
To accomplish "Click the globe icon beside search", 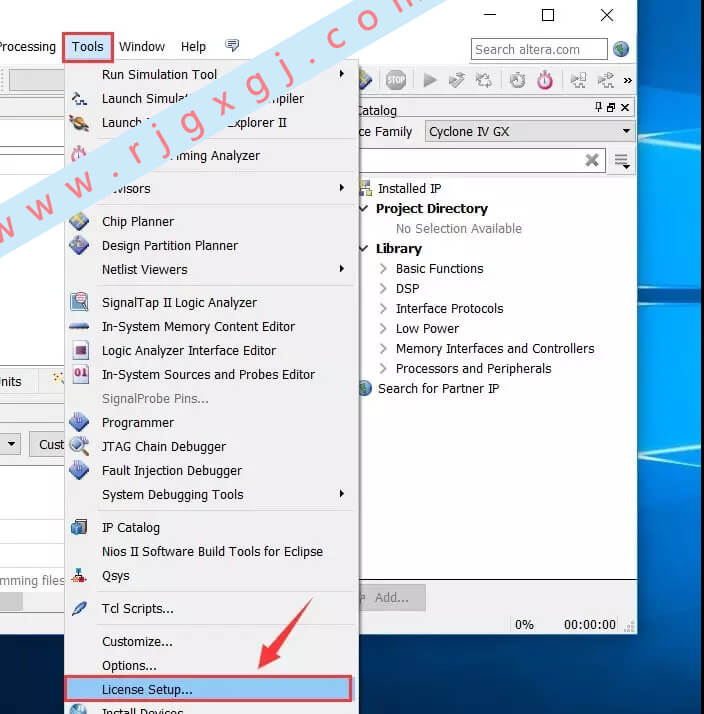I will point(621,49).
